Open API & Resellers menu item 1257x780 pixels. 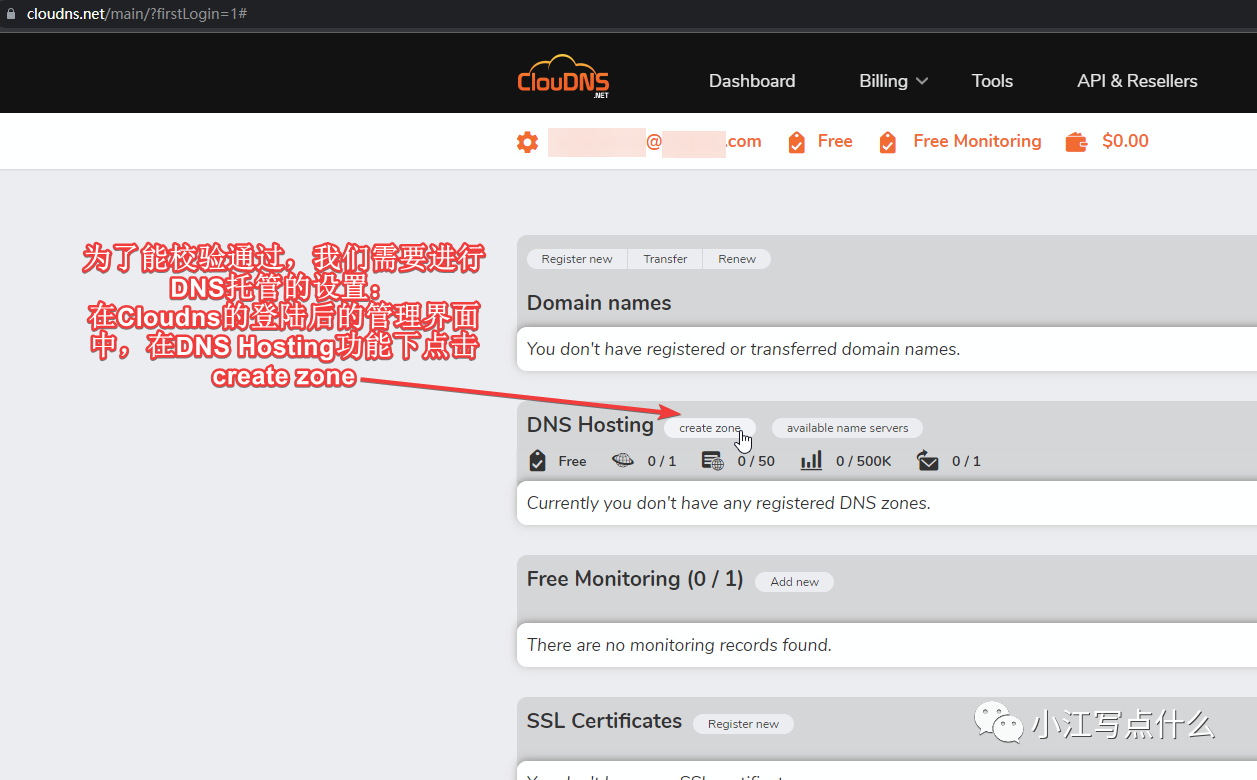point(1137,81)
